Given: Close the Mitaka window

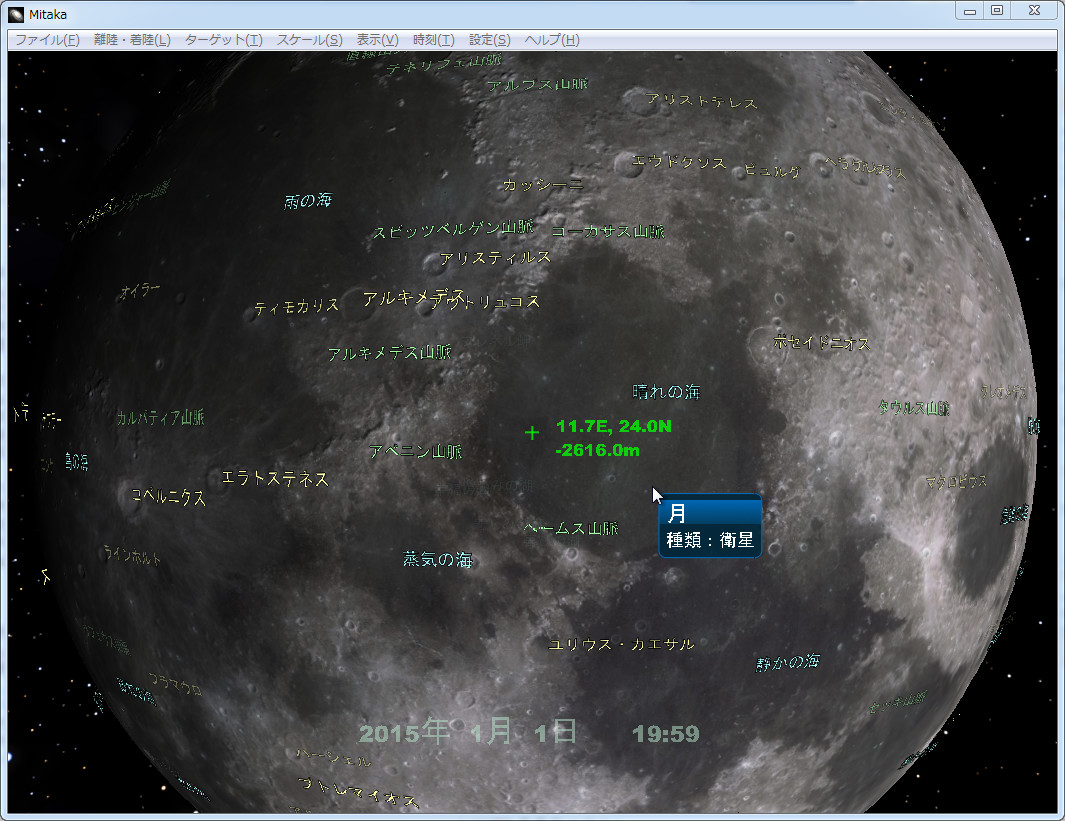Looking at the screenshot, I should pos(1034,11).
